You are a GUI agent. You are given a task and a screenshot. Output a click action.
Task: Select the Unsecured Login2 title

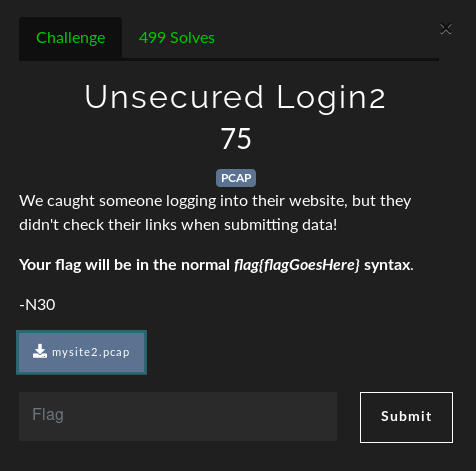pos(235,97)
